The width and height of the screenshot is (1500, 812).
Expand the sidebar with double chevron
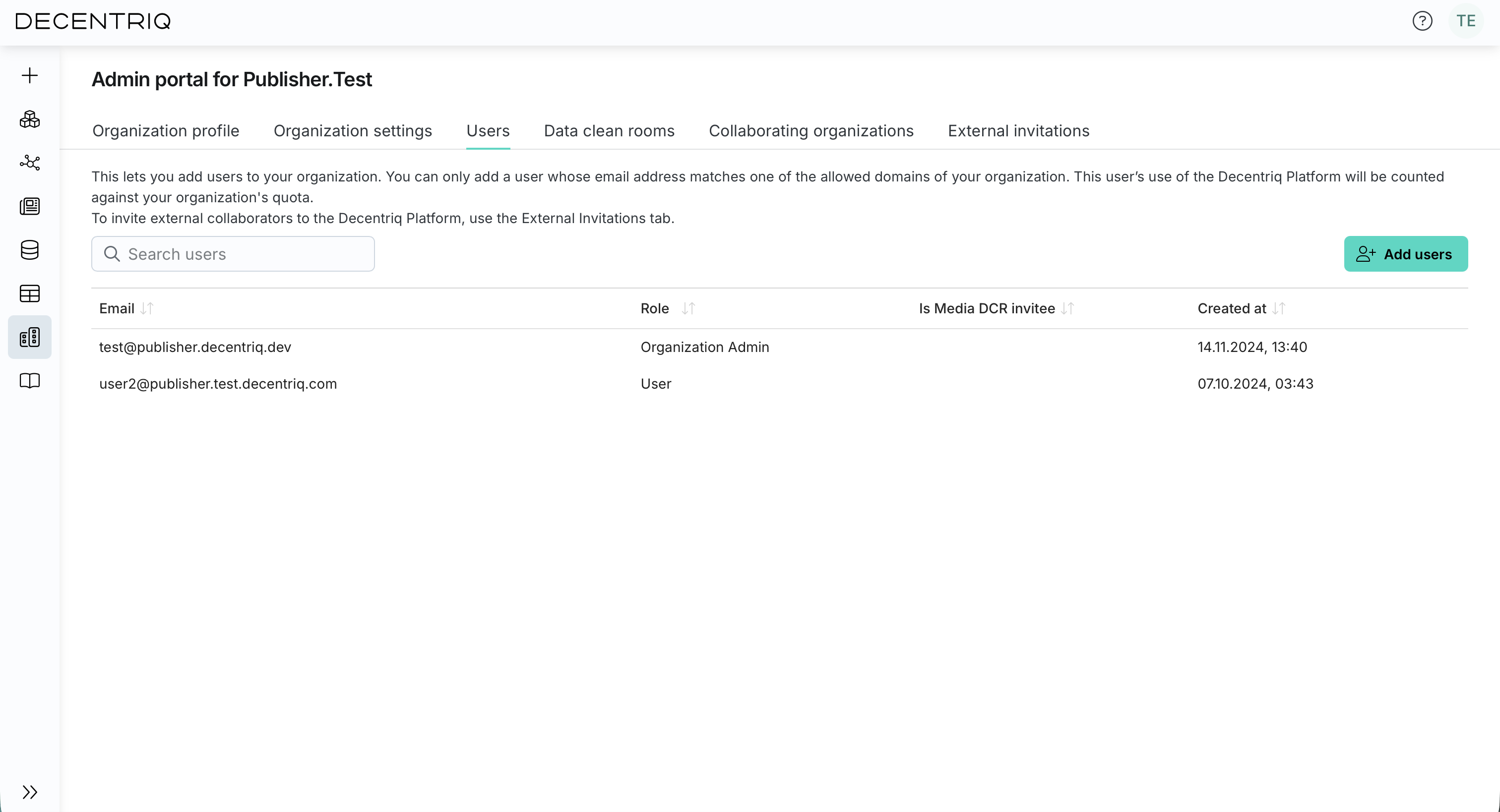click(30, 792)
